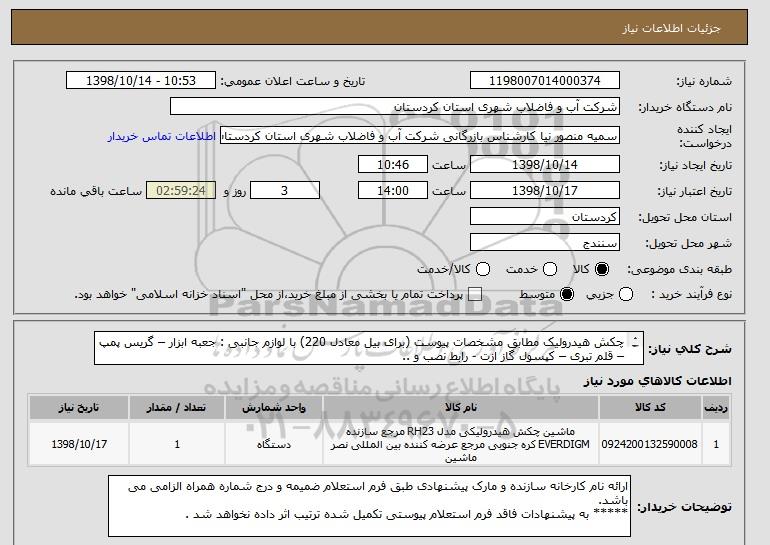Viewport: 770px width, 545px height.
Task: Click the کد کالا column header
Action: click(x=650, y=408)
